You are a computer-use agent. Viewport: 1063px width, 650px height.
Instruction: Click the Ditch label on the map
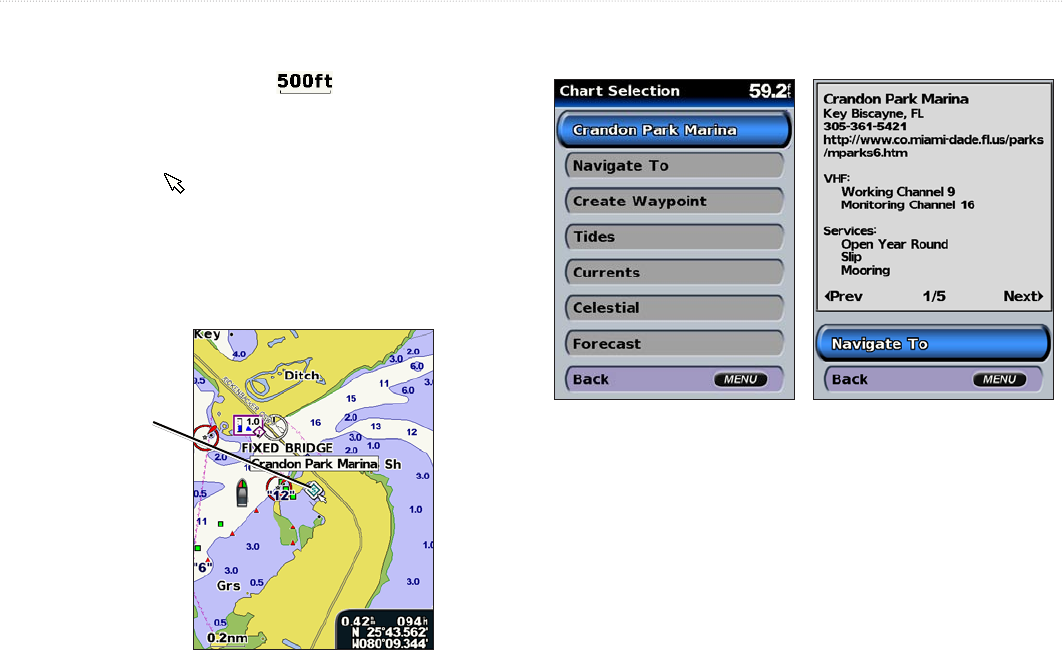tap(302, 375)
